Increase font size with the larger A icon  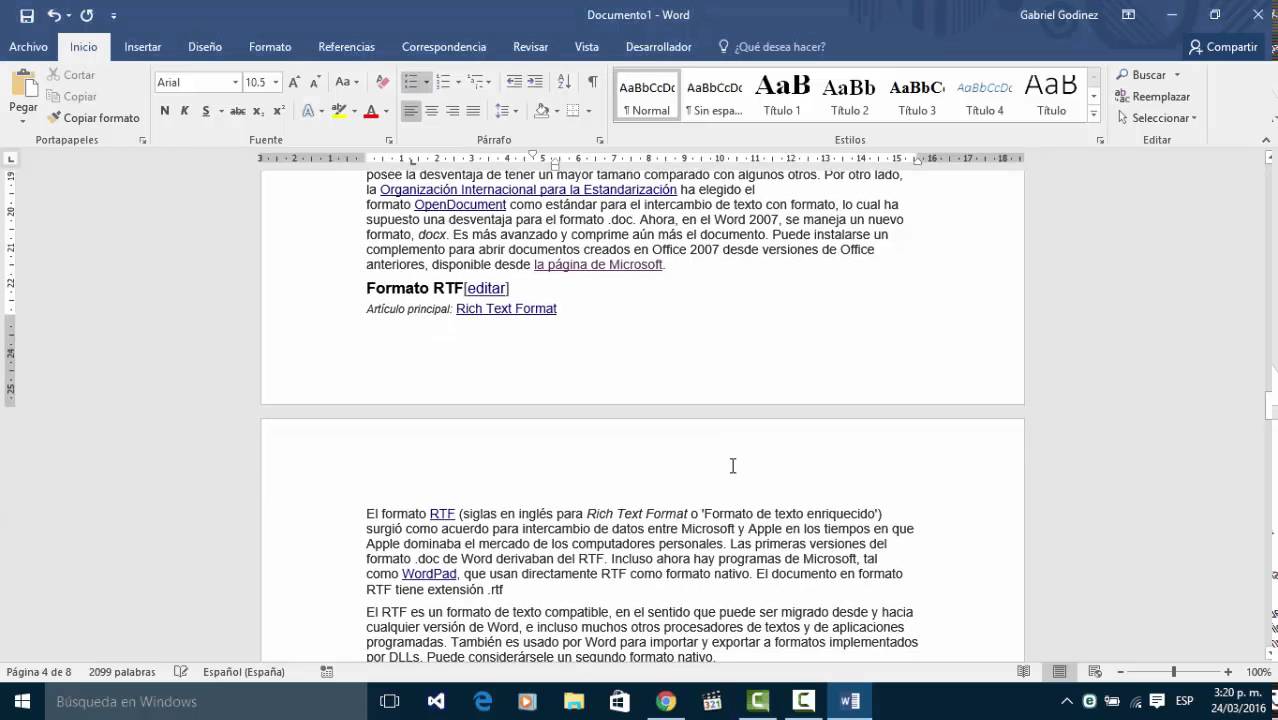[294, 82]
